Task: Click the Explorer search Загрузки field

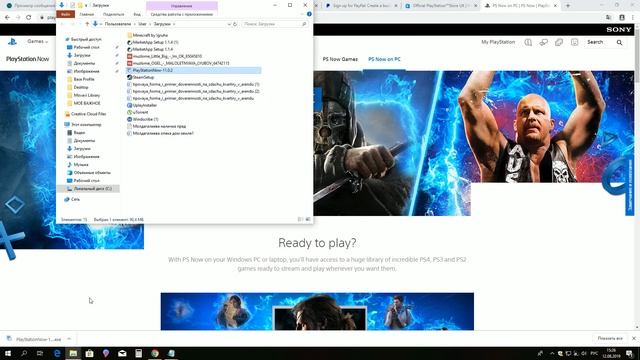Action: click(274, 24)
